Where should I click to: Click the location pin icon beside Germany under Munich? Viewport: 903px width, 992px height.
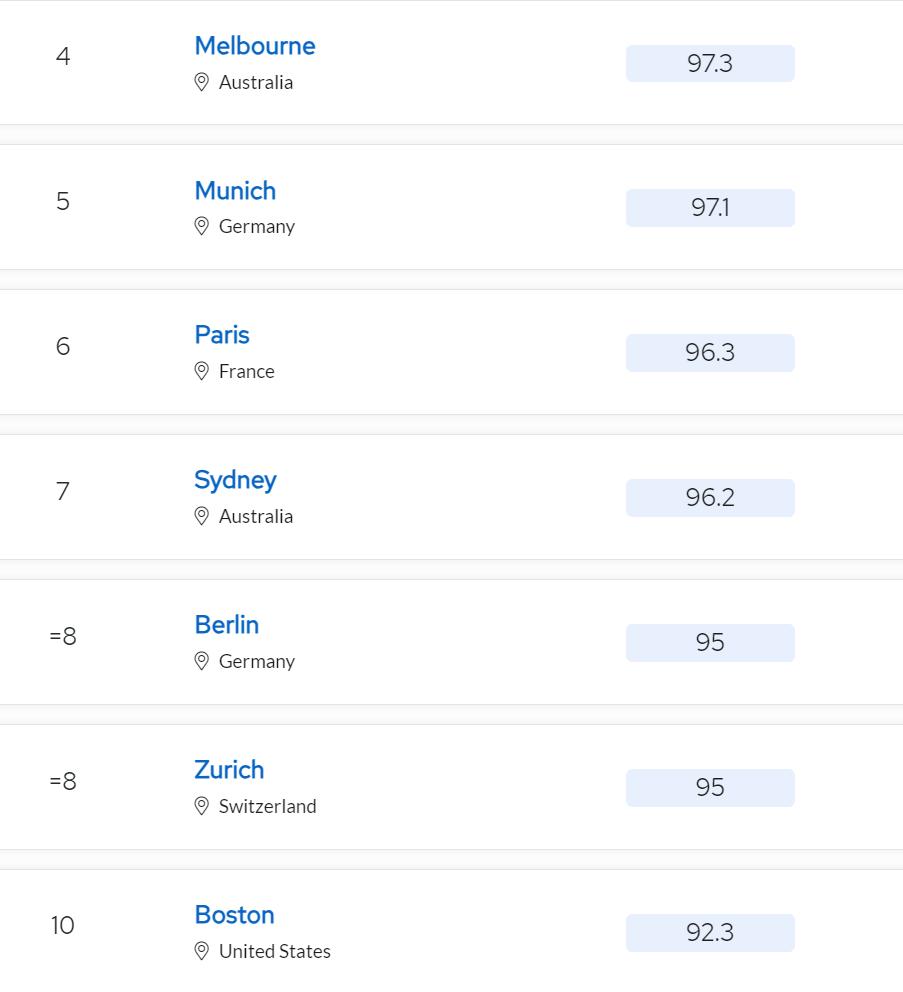[203, 226]
